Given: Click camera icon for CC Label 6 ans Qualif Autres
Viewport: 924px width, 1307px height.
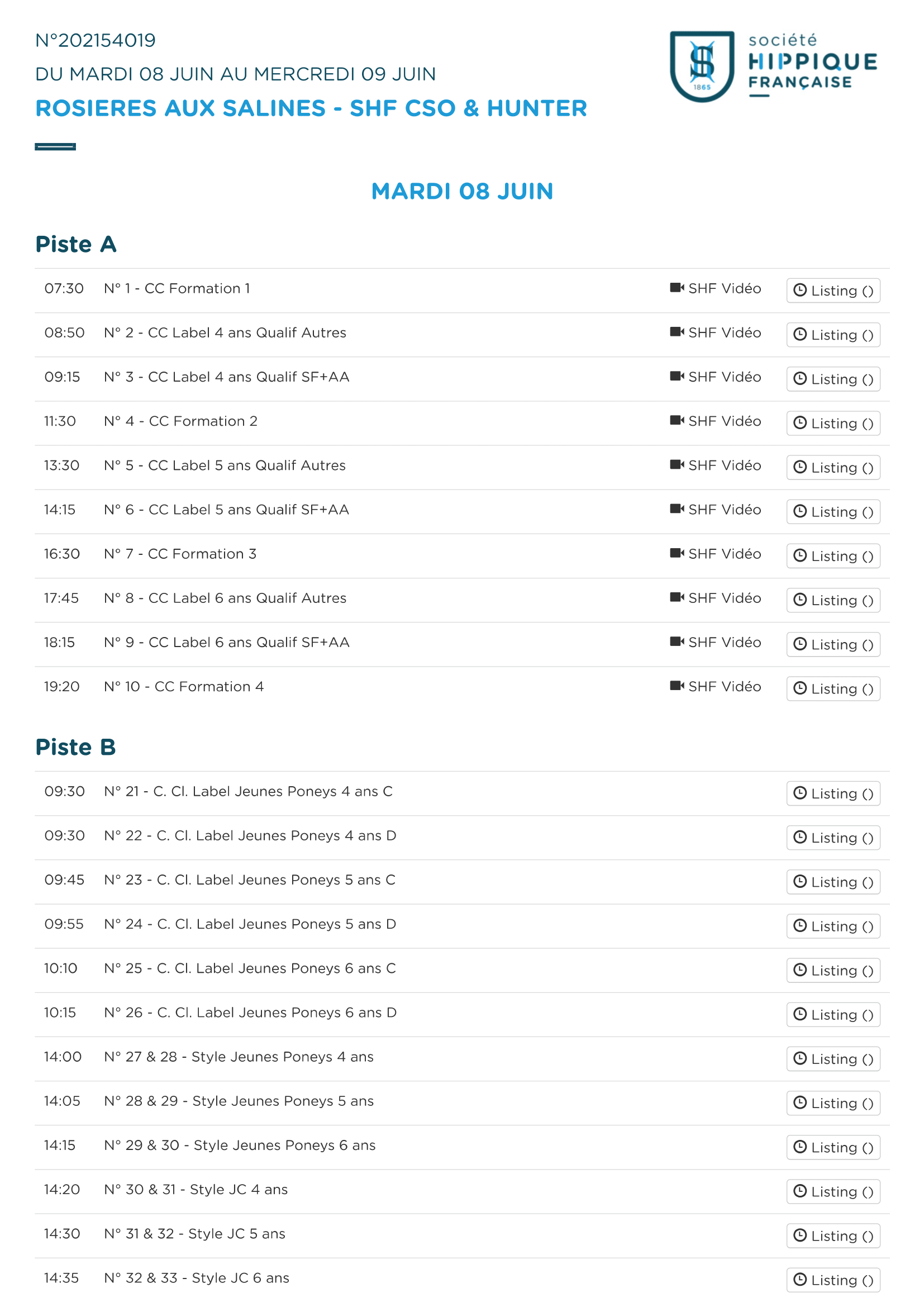Looking at the screenshot, I should pyautogui.click(x=677, y=598).
